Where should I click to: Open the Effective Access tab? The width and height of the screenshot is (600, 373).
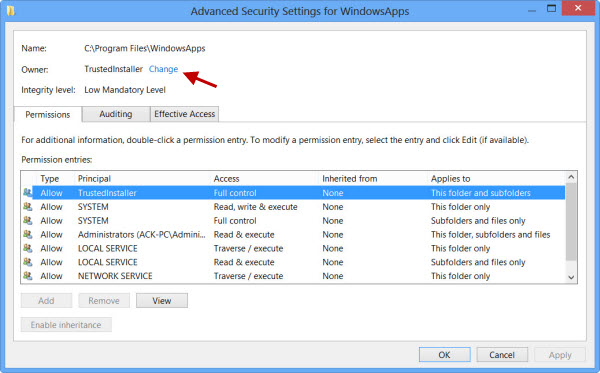tap(184, 114)
